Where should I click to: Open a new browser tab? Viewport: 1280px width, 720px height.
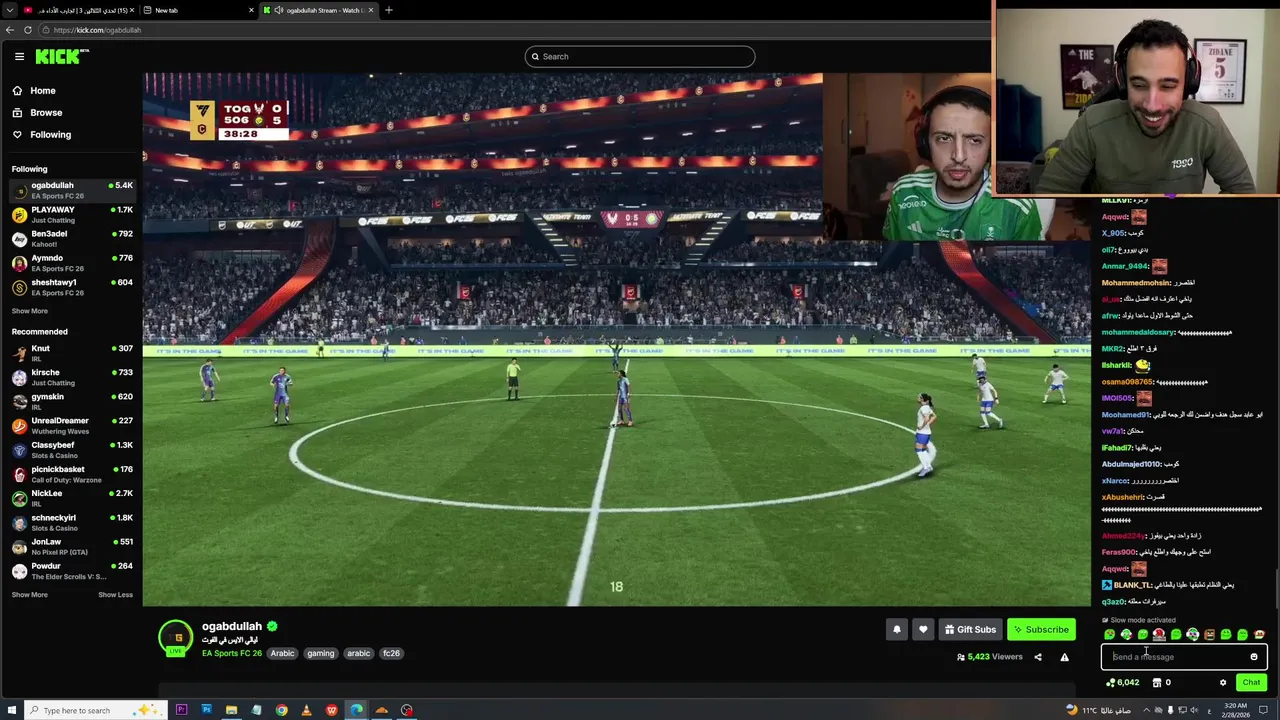pos(389,10)
